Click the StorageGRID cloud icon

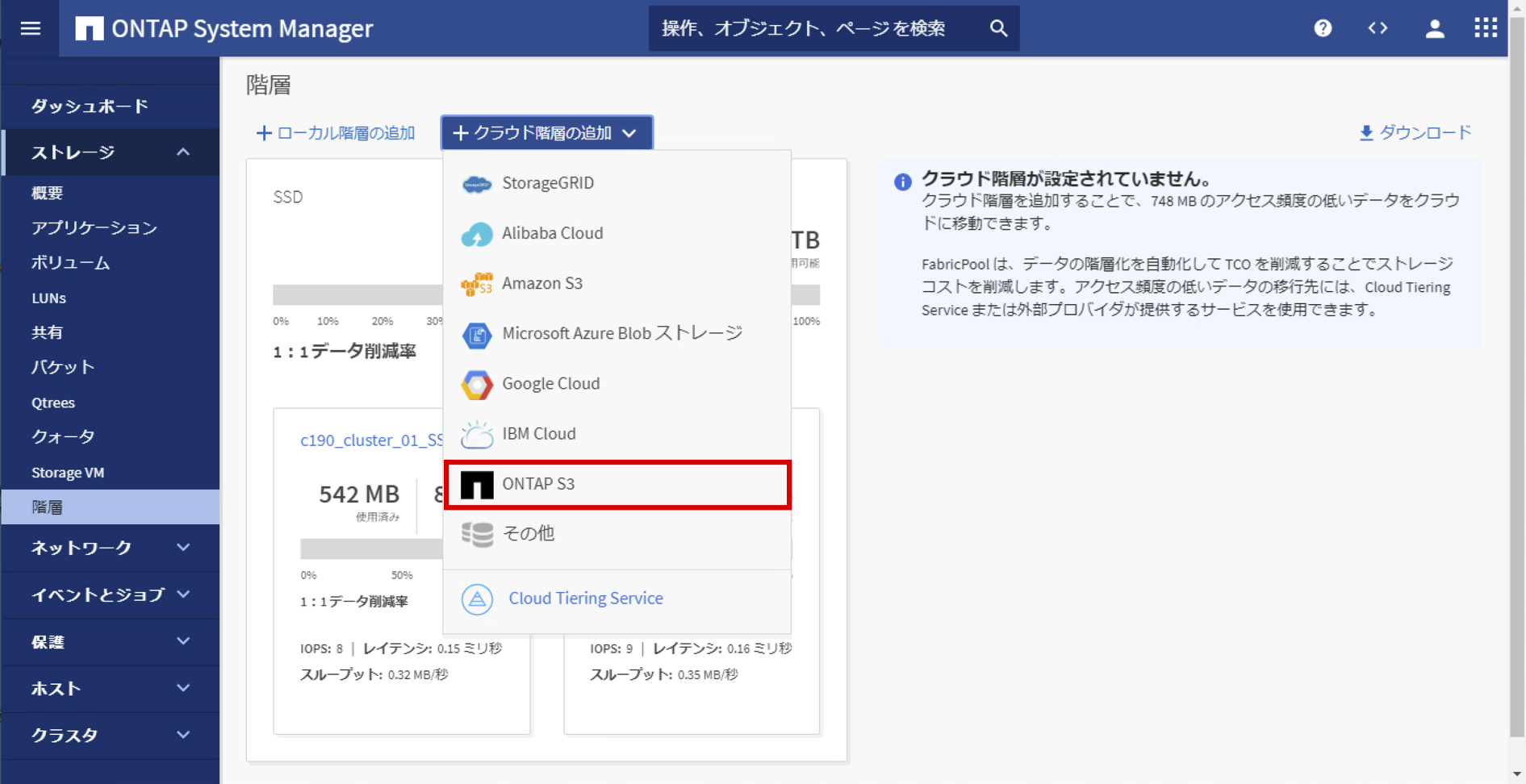(x=476, y=184)
